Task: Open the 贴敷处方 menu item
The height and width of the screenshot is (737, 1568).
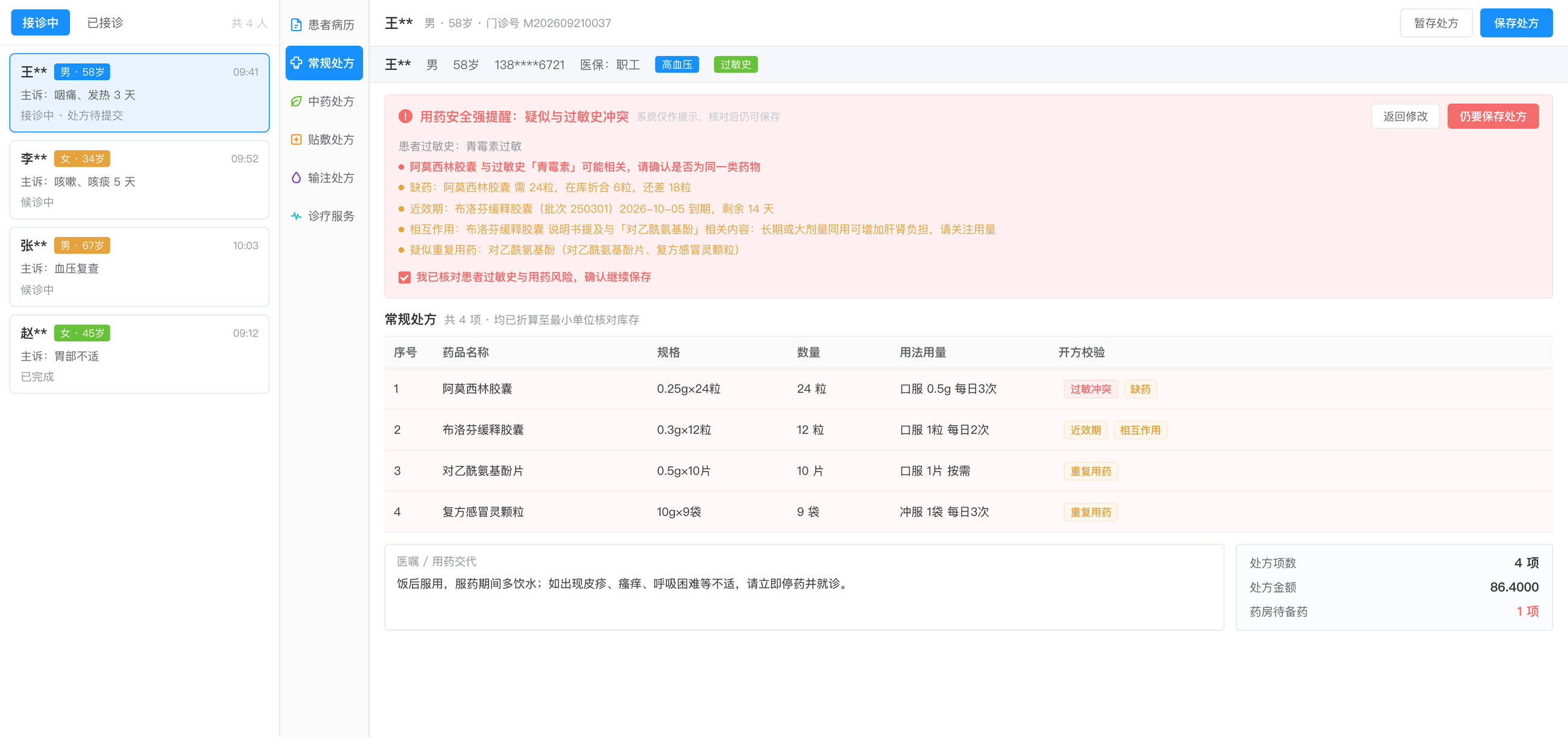Action: [324, 139]
